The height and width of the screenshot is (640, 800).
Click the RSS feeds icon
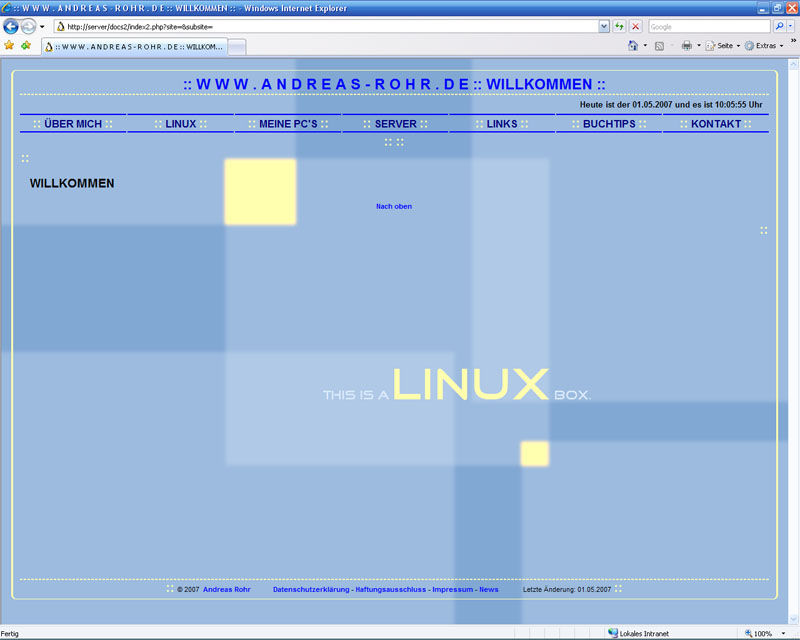tap(660, 46)
